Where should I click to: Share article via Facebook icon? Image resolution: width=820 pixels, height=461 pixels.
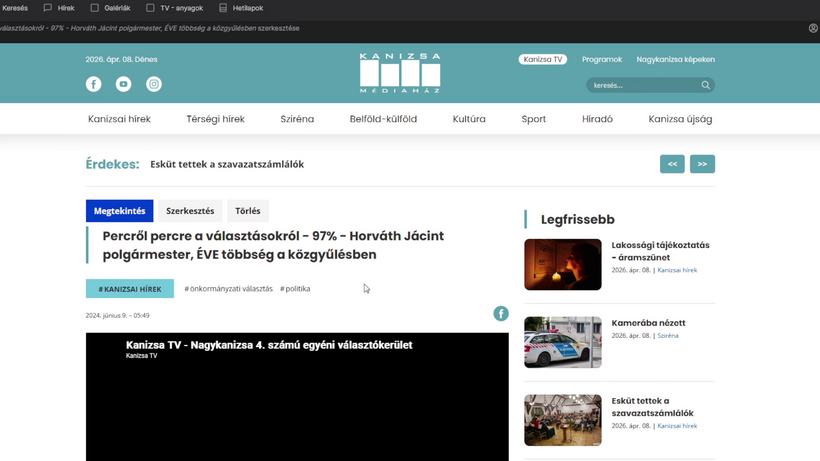coord(501,314)
